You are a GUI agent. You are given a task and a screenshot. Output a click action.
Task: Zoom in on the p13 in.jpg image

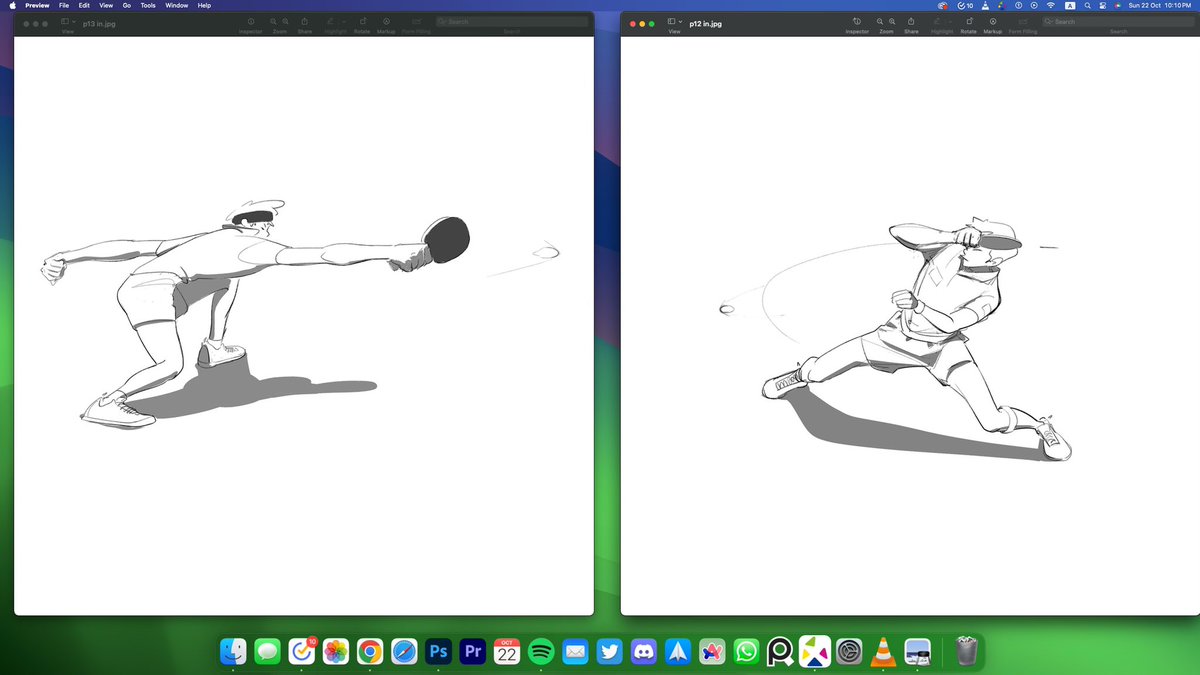(286, 21)
